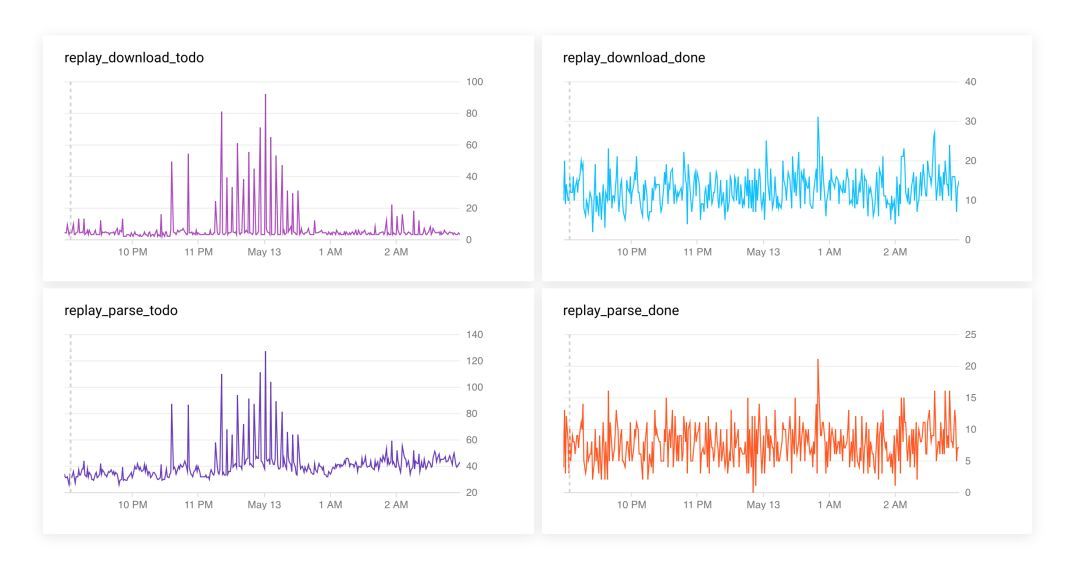The width and height of the screenshot is (1080, 567).
Task: Click the 10 PM label under replay_download_done
Action: pyautogui.click(x=632, y=252)
